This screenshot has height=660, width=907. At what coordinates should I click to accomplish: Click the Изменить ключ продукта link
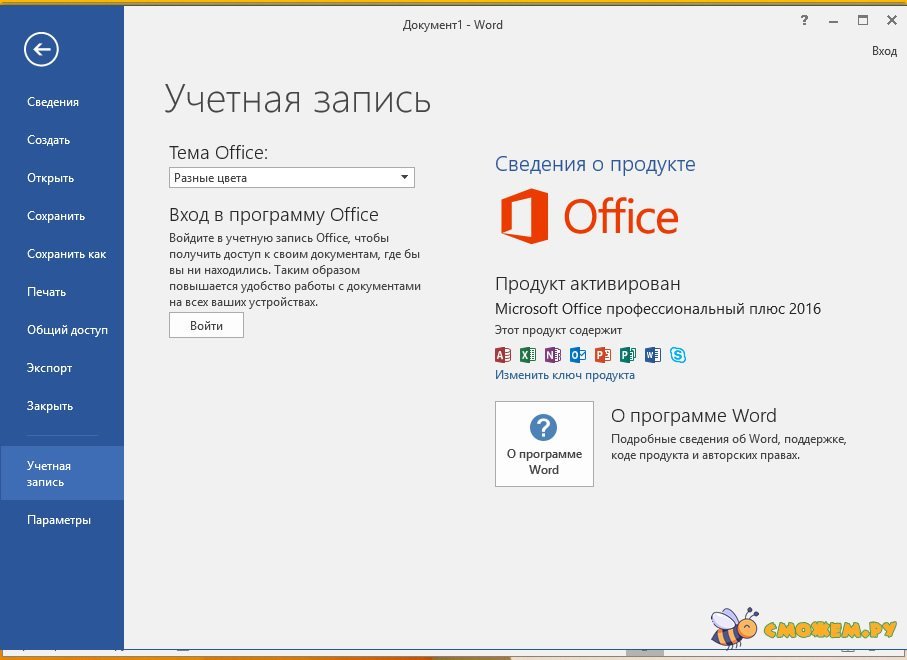coord(564,375)
